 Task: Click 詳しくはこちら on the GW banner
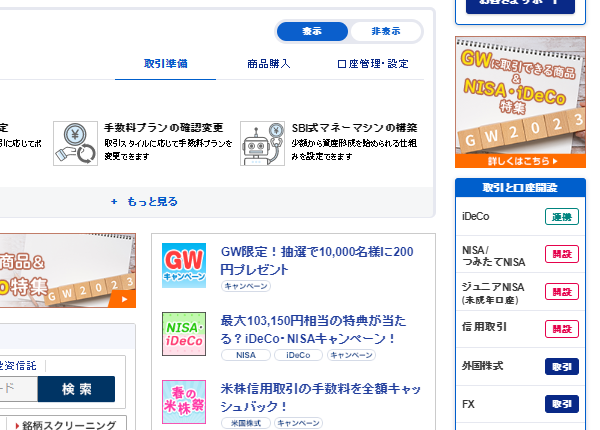pyautogui.click(x=520, y=161)
